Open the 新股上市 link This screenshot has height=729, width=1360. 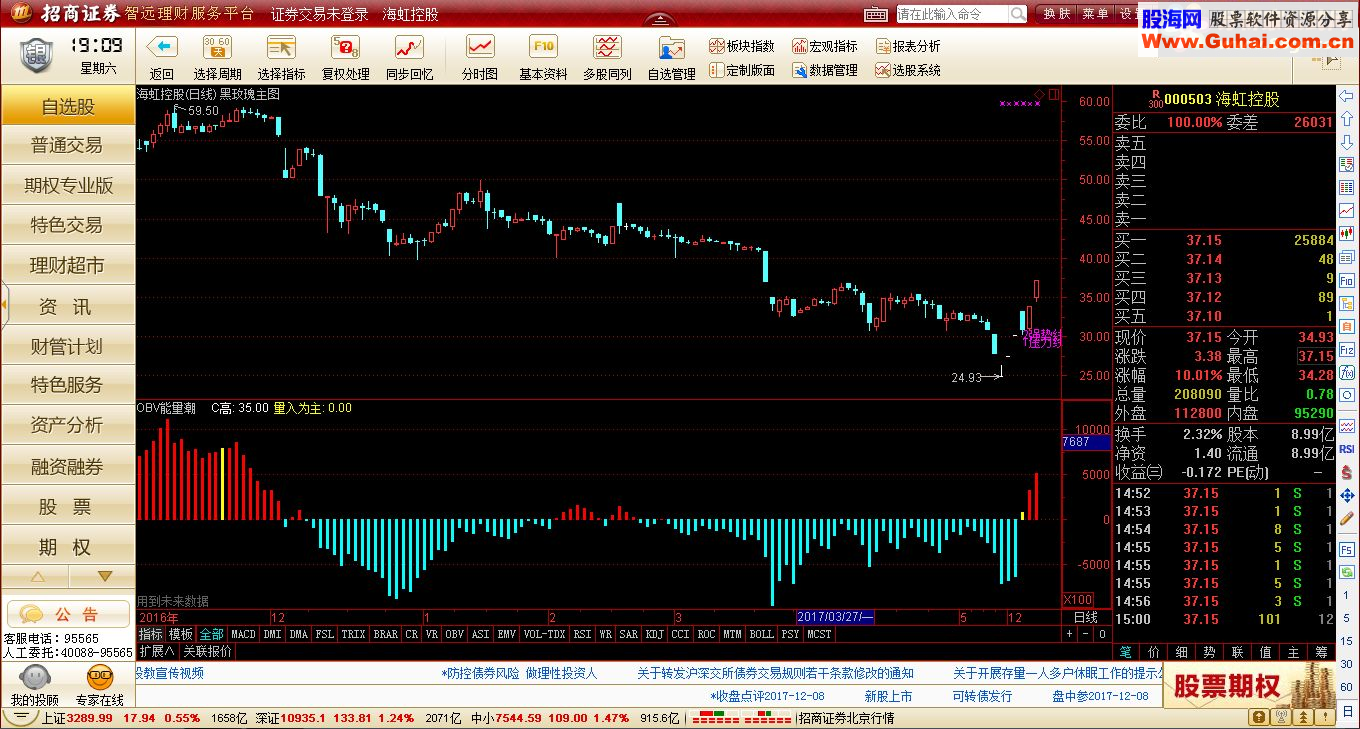click(x=888, y=696)
